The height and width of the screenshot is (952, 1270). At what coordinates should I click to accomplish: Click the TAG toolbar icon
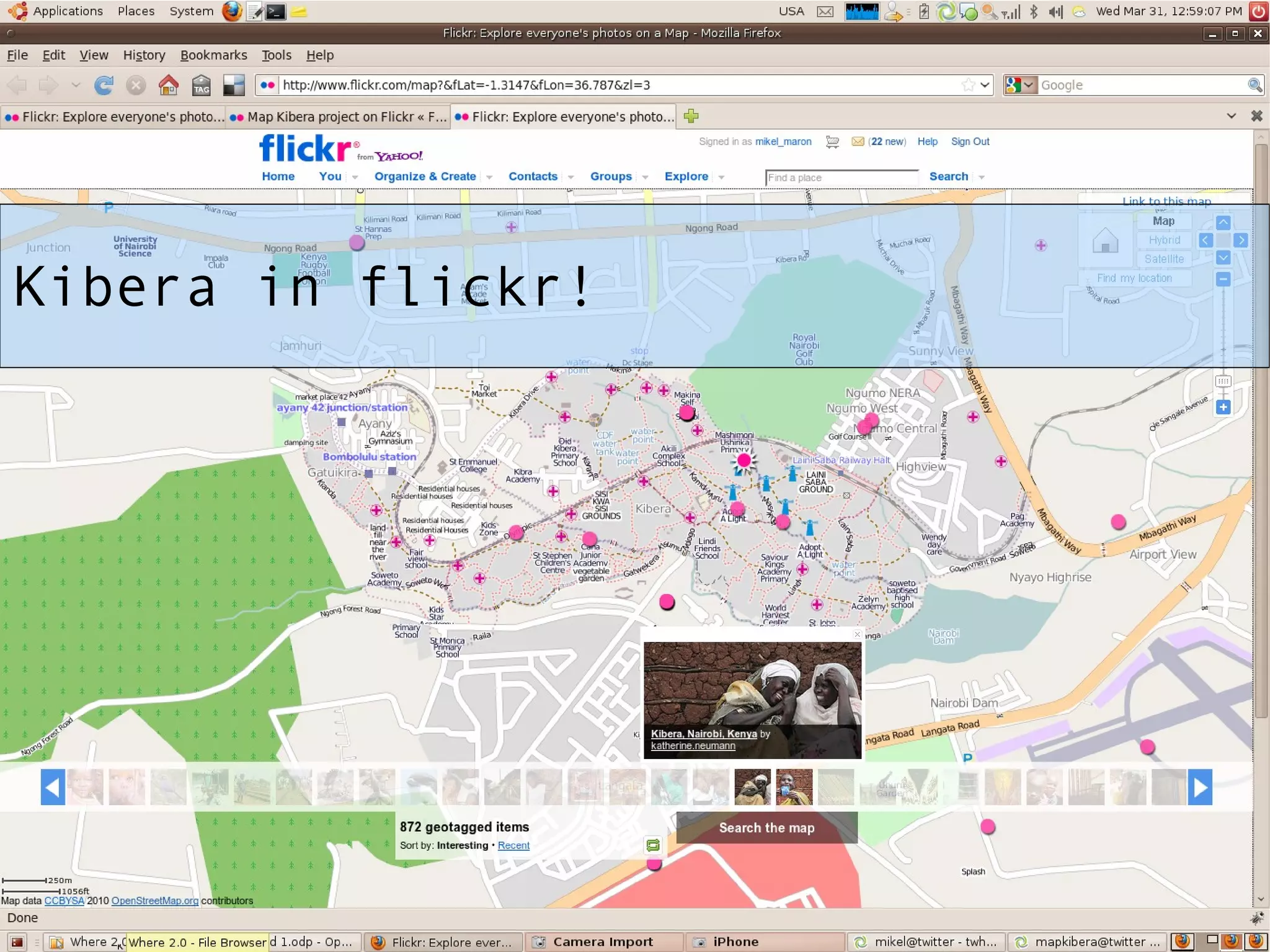(x=201, y=85)
